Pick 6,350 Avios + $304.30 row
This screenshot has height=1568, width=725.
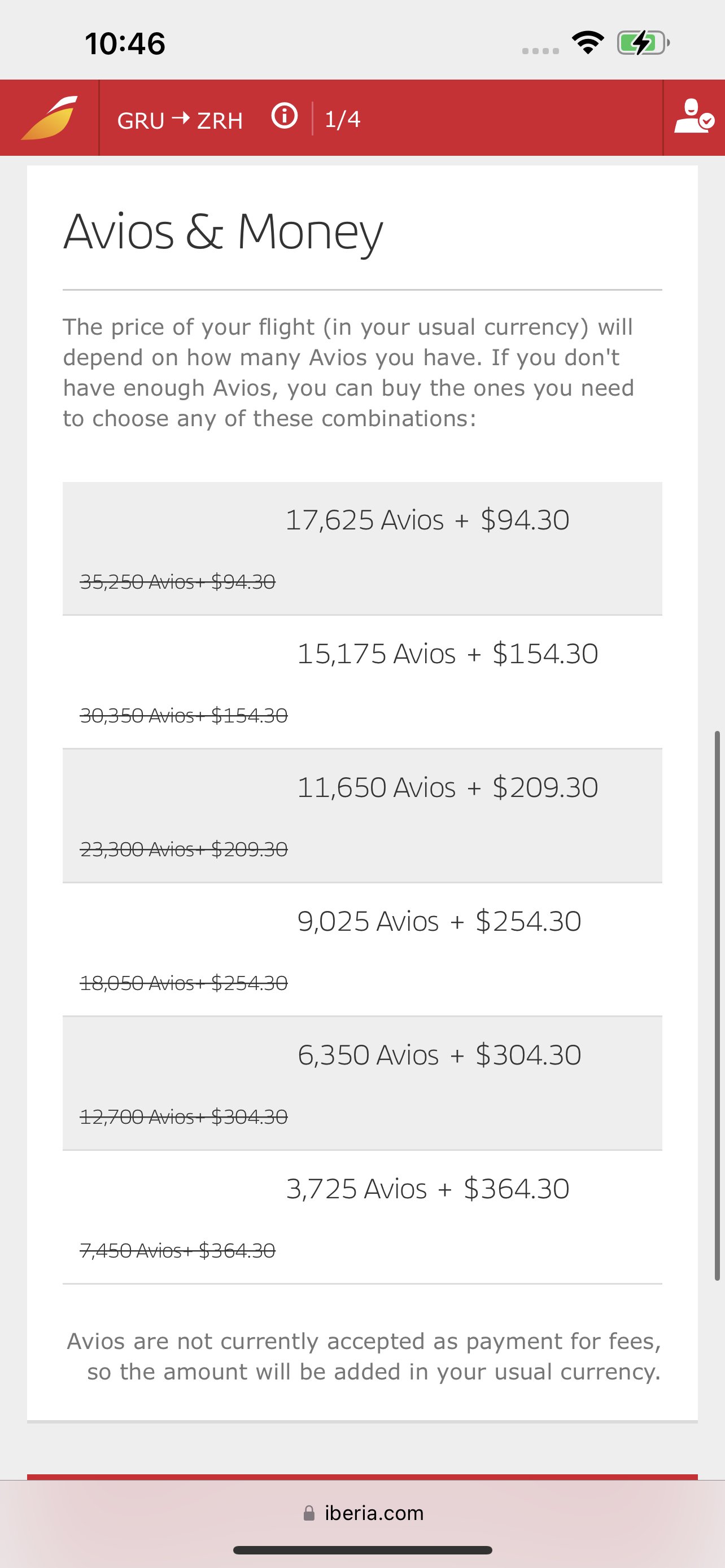(x=362, y=1084)
